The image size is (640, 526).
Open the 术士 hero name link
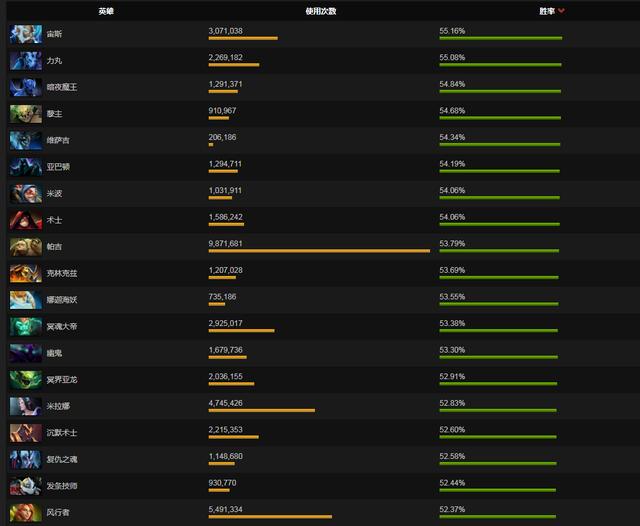click(54, 220)
